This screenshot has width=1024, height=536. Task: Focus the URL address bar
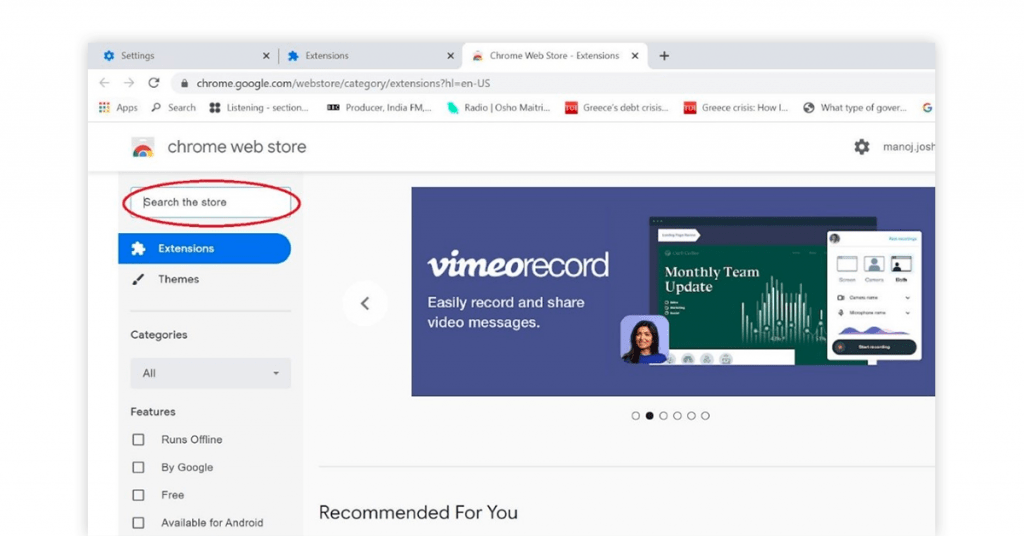(552, 84)
